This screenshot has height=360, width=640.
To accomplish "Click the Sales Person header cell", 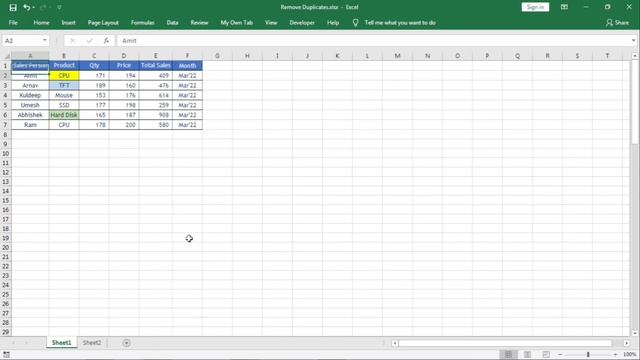I will coord(30,65).
